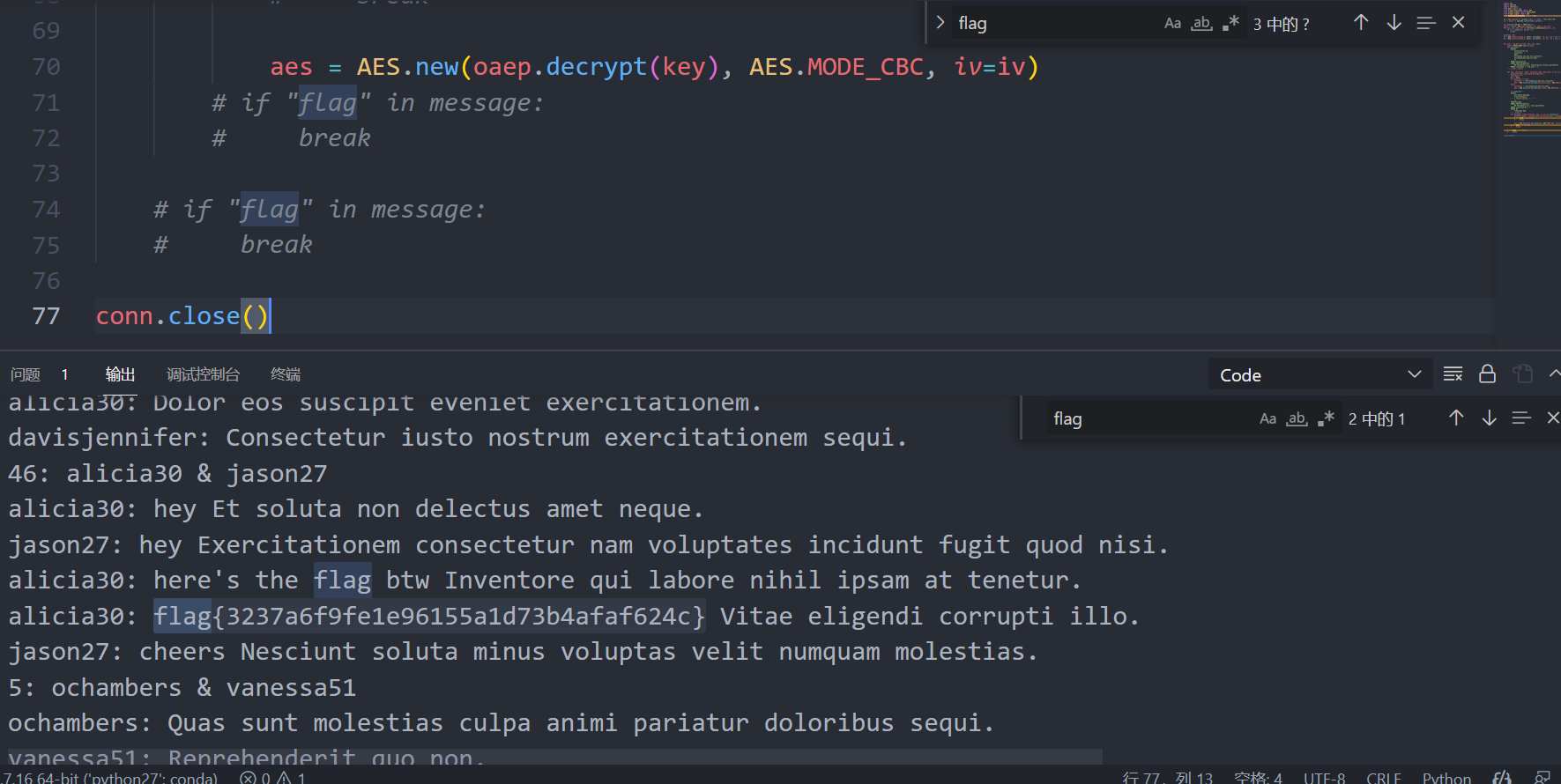Click output line 5: ochambers & vanessa51

(182, 687)
